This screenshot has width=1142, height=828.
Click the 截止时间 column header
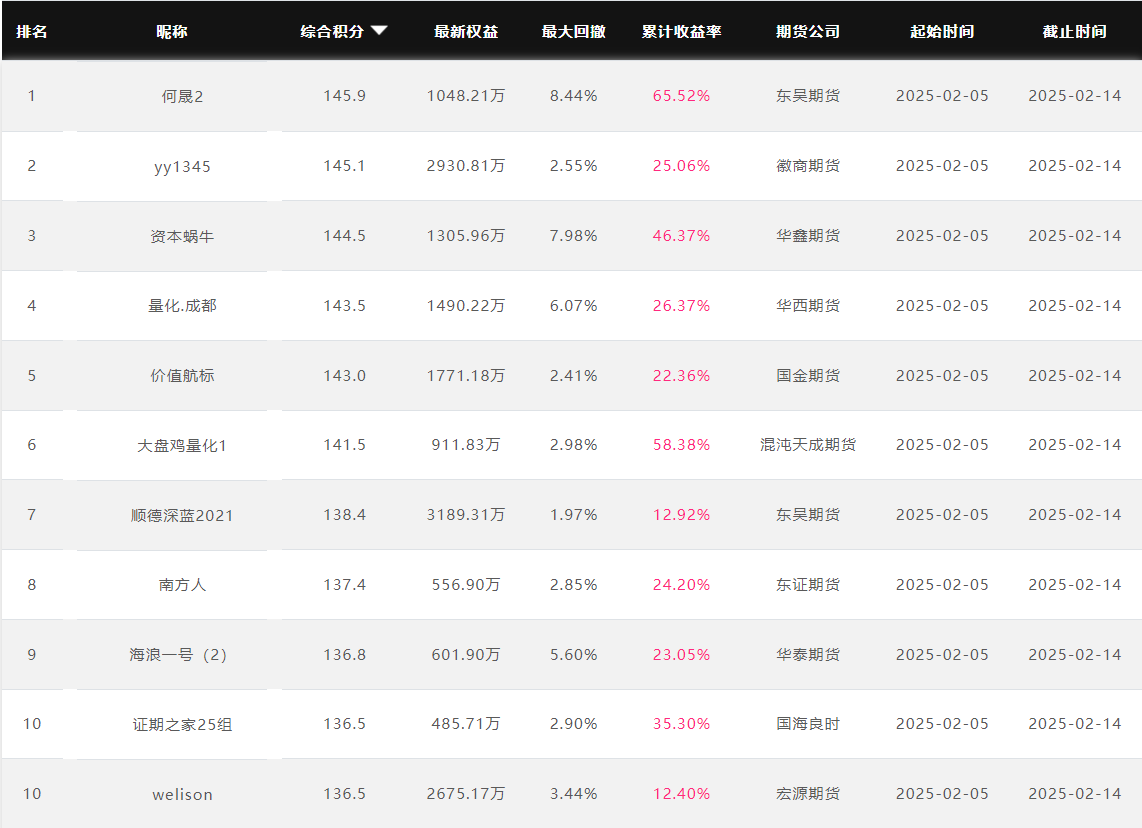tap(1074, 31)
